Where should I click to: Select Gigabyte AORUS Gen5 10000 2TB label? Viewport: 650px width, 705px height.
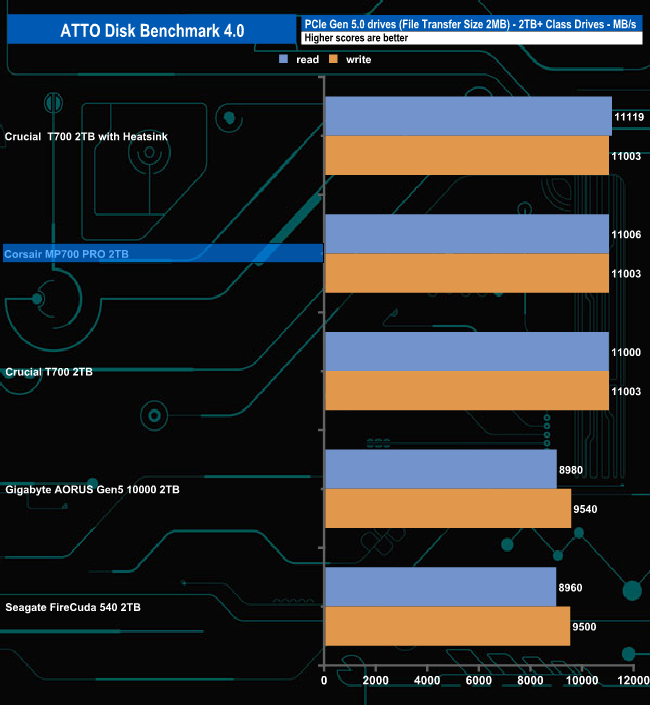pos(92,489)
